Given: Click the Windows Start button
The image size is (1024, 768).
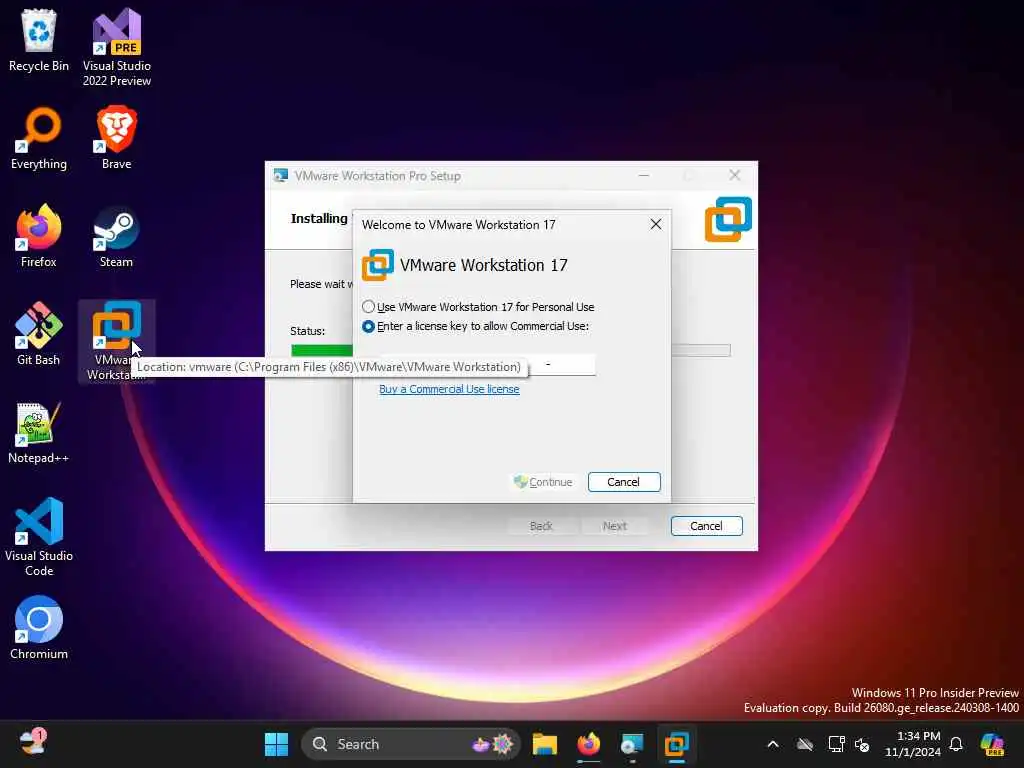Looking at the screenshot, I should pyautogui.click(x=276, y=744).
